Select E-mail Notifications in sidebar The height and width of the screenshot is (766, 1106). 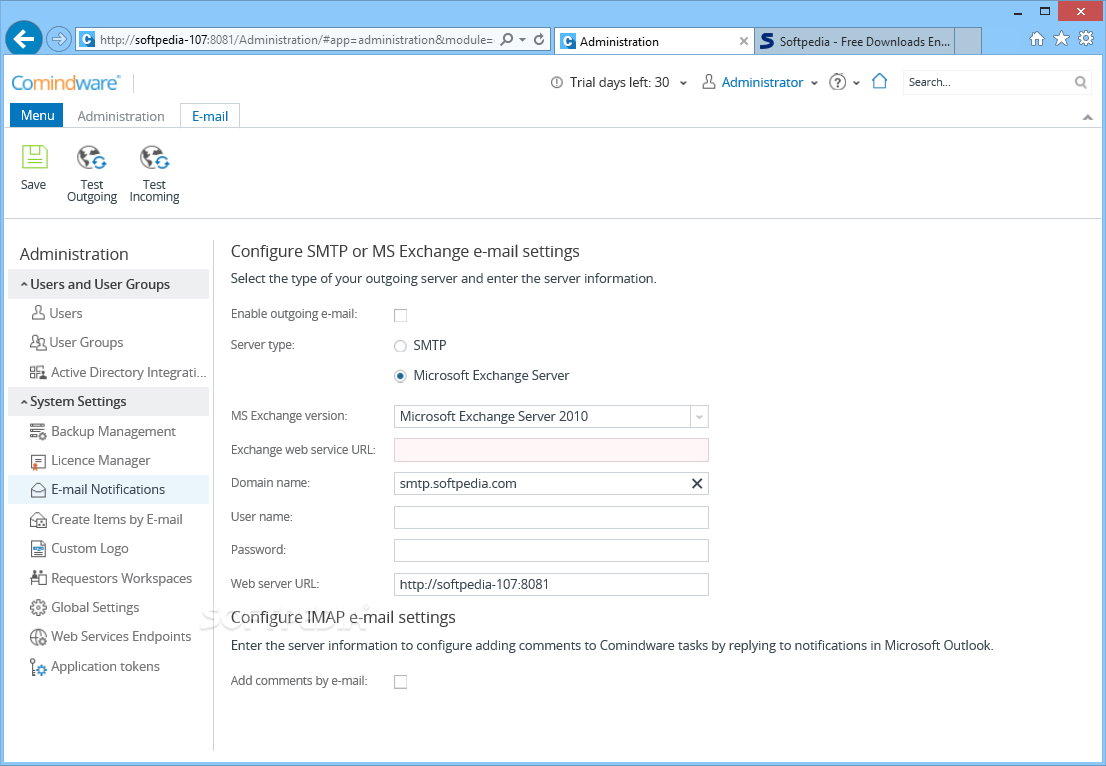108,490
